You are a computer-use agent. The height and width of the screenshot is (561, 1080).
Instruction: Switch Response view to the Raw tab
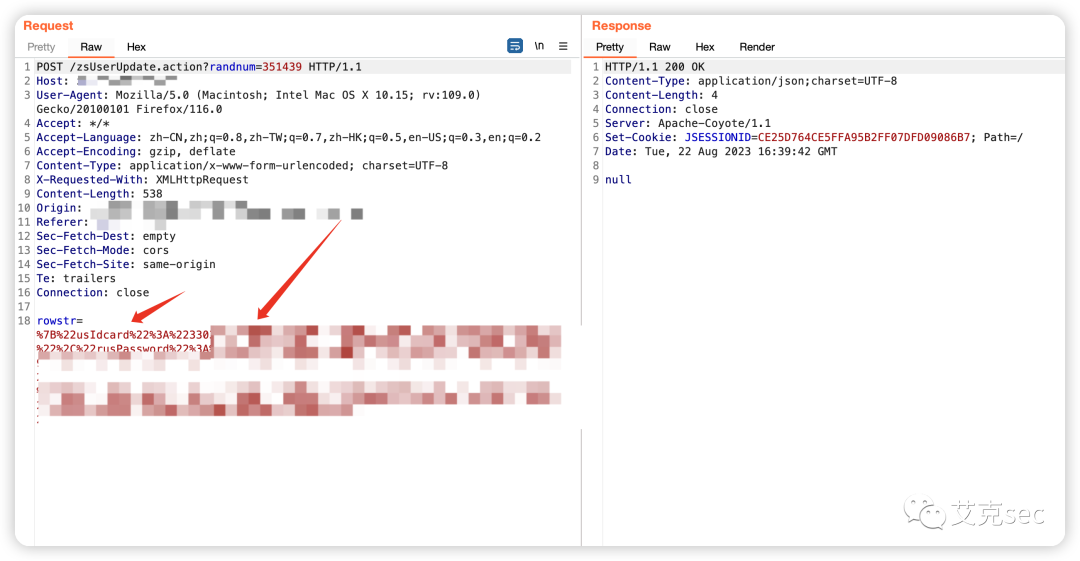(x=659, y=47)
